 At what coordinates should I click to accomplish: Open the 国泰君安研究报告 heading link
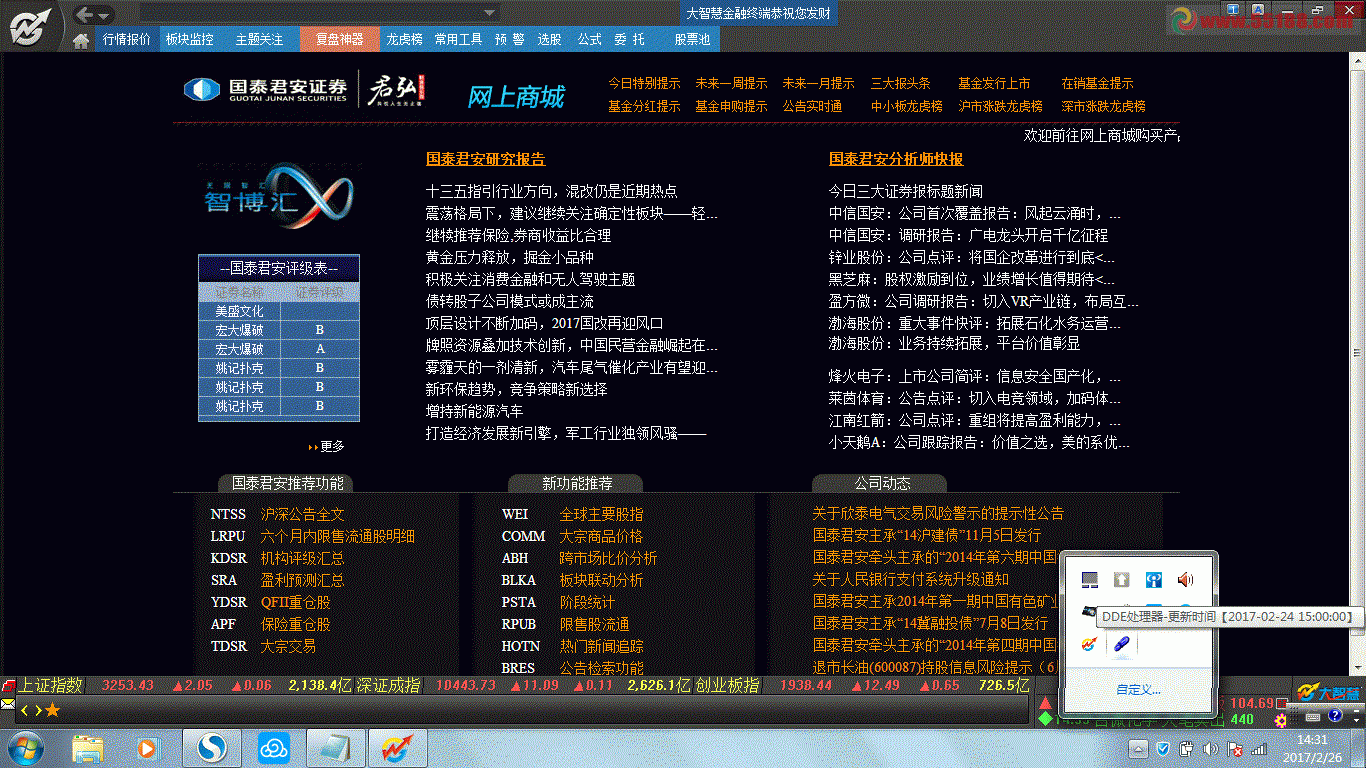tap(486, 159)
